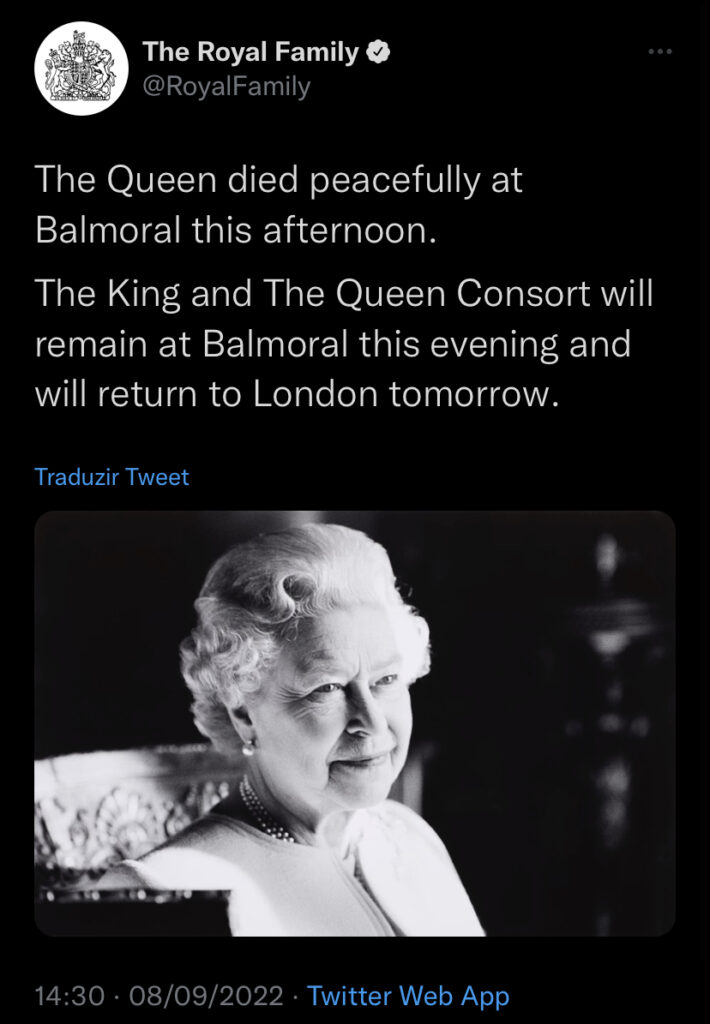The image size is (710, 1024).
Task: Click the line ending with London tomorrow
Action: coord(294,394)
